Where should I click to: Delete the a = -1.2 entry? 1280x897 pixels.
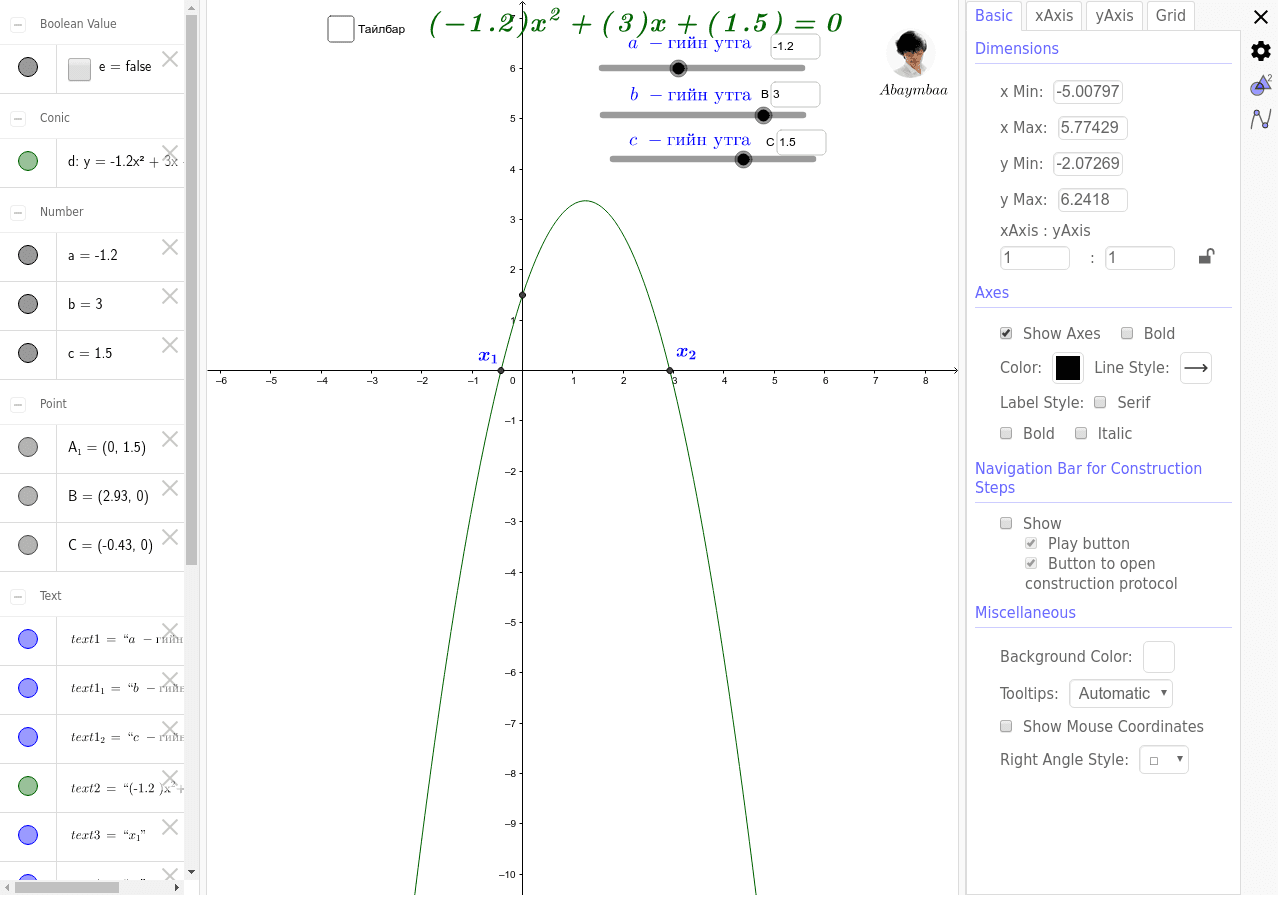[170, 247]
